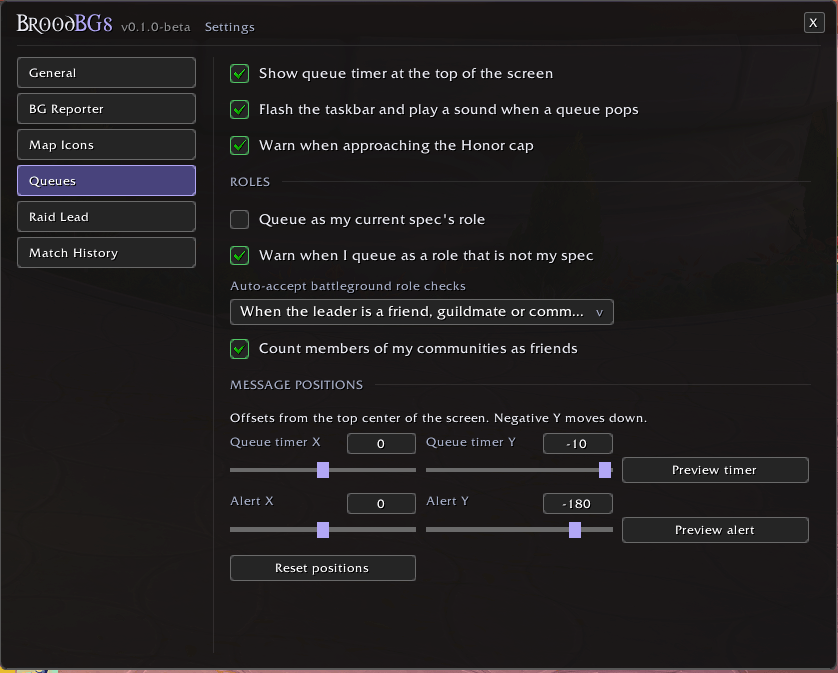Click the Queue timer Y slider handle

605,470
